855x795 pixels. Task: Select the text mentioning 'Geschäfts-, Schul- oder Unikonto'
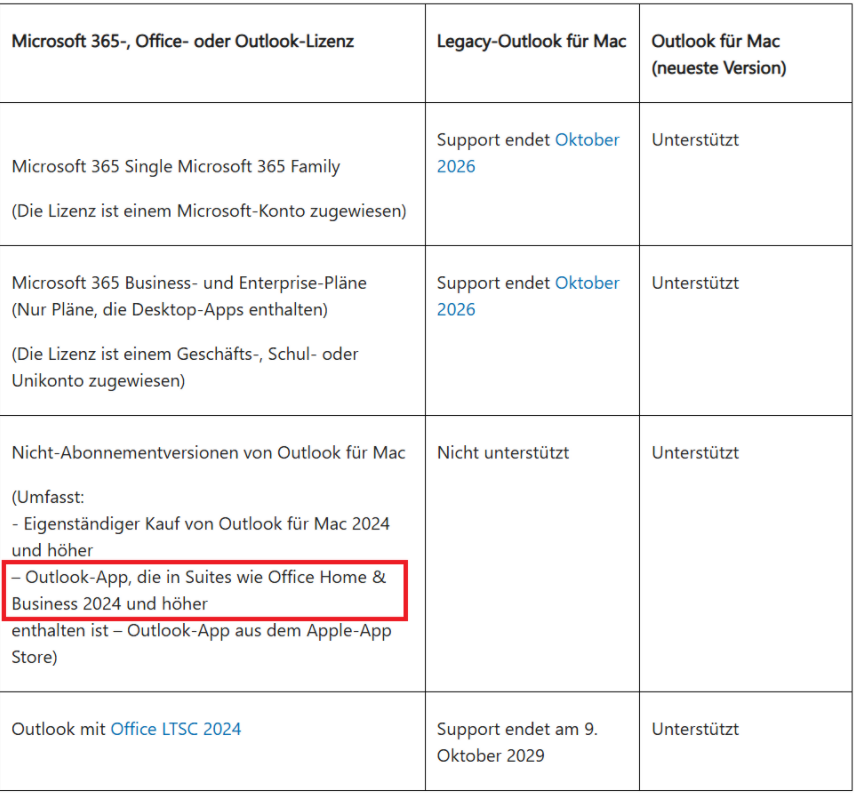pos(185,368)
